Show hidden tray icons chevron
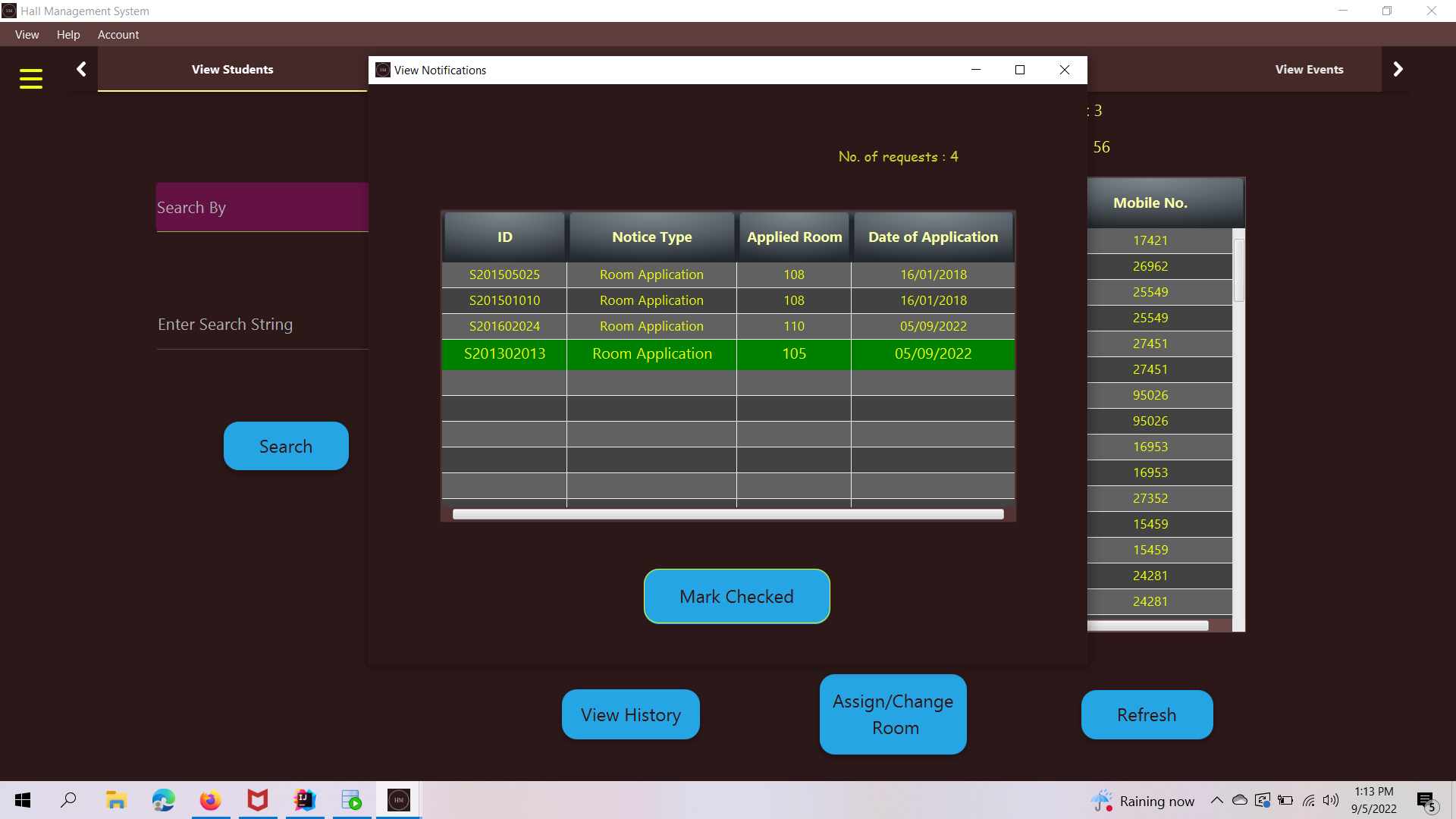 coord(1216,800)
